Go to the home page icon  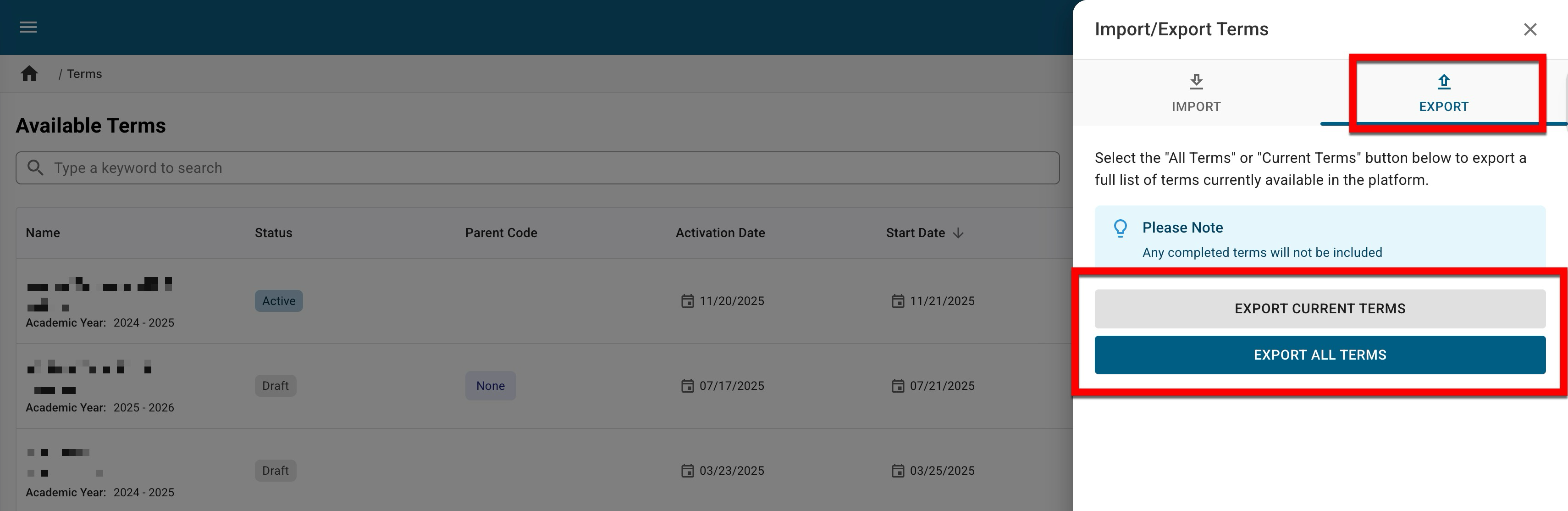pyautogui.click(x=29, y=74)
